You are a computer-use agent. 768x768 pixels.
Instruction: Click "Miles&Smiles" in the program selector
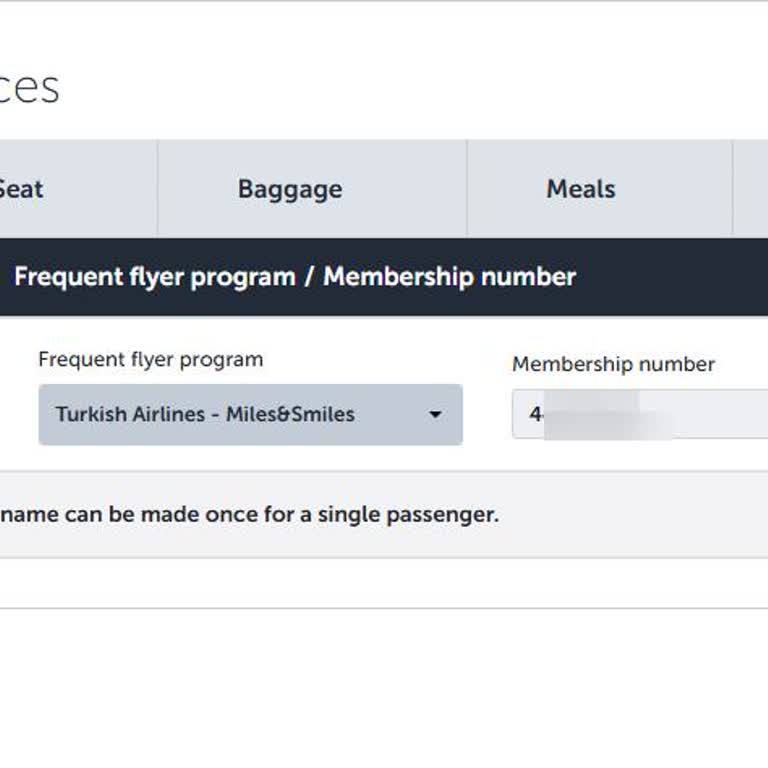click(x=290, y=414)
